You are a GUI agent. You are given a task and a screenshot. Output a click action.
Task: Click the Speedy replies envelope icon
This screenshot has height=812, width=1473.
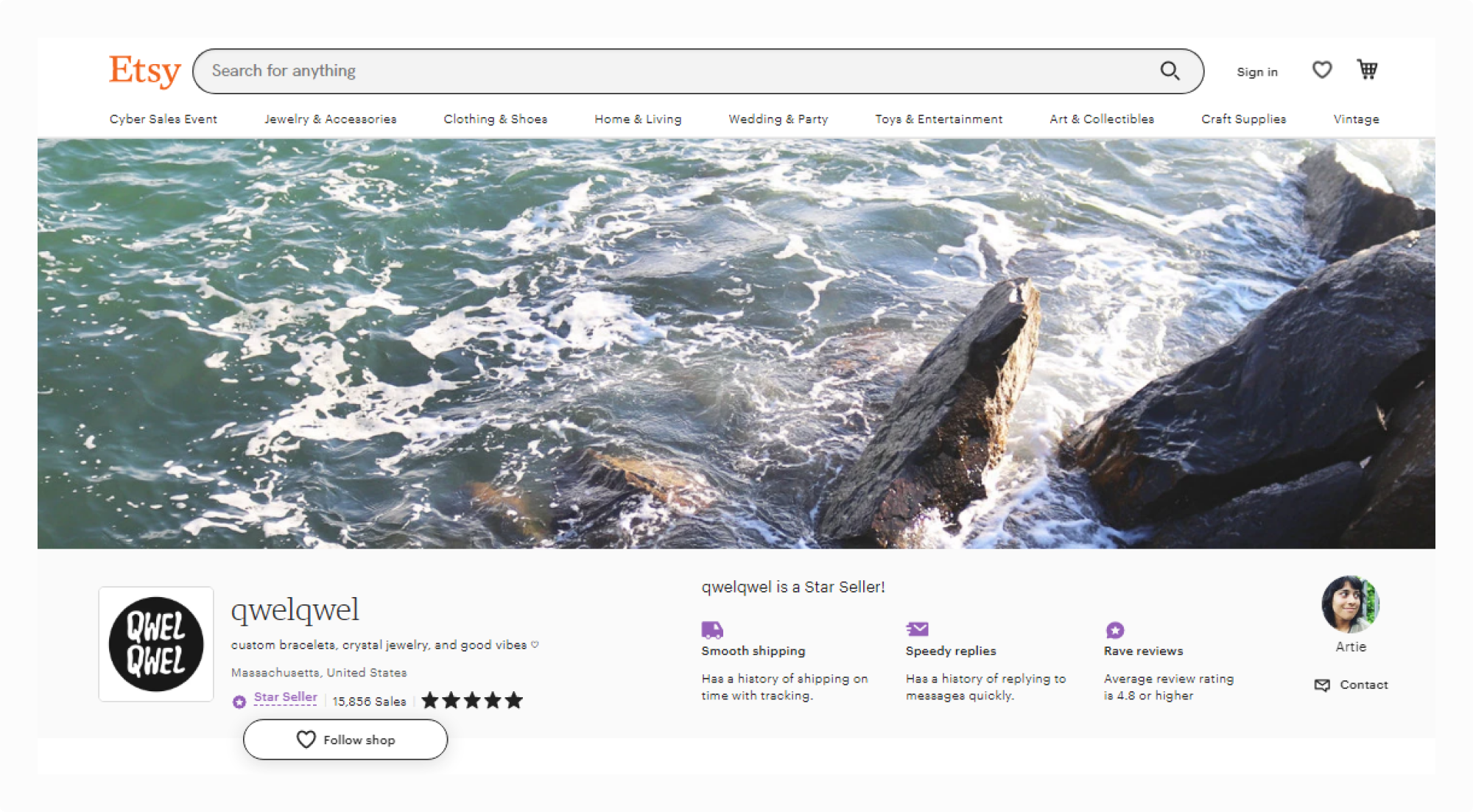[x=917, y=629]
